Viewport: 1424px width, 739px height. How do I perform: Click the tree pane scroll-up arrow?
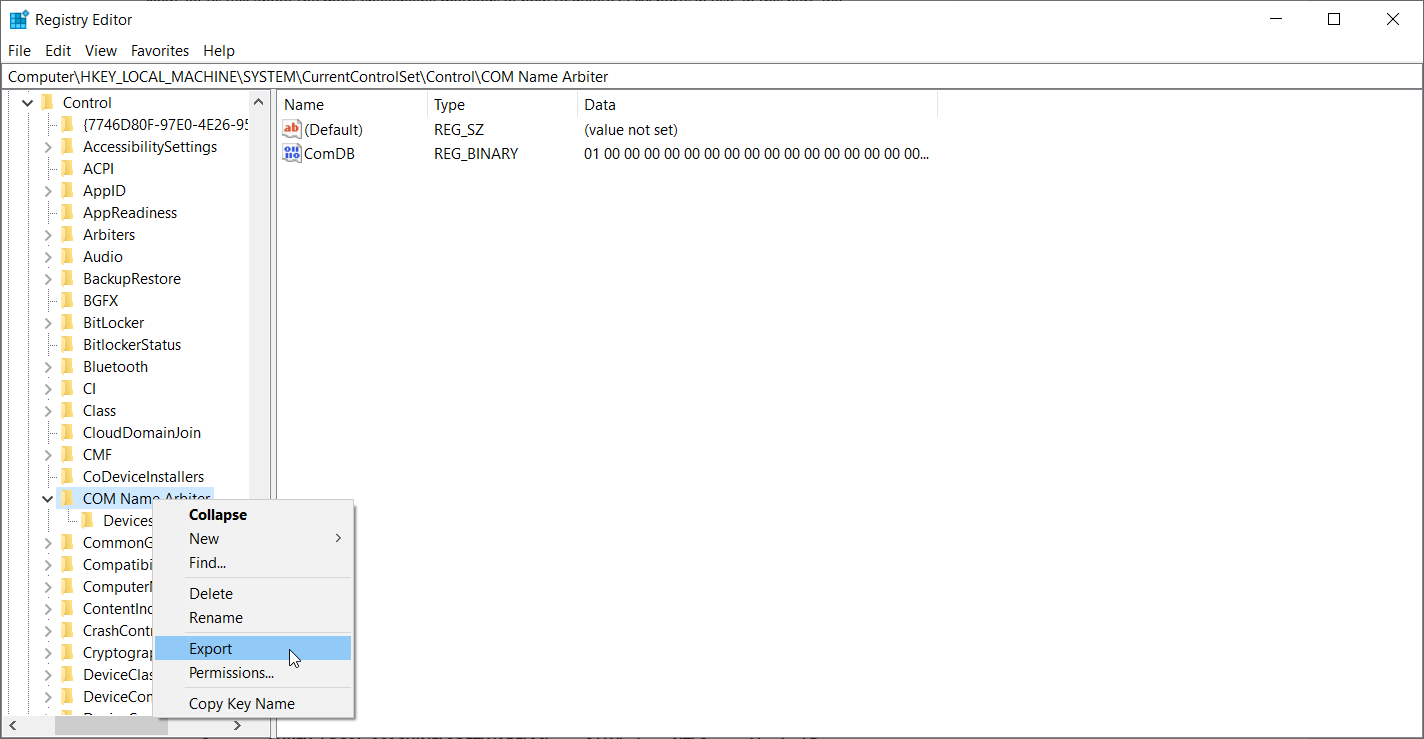[259, 102]
